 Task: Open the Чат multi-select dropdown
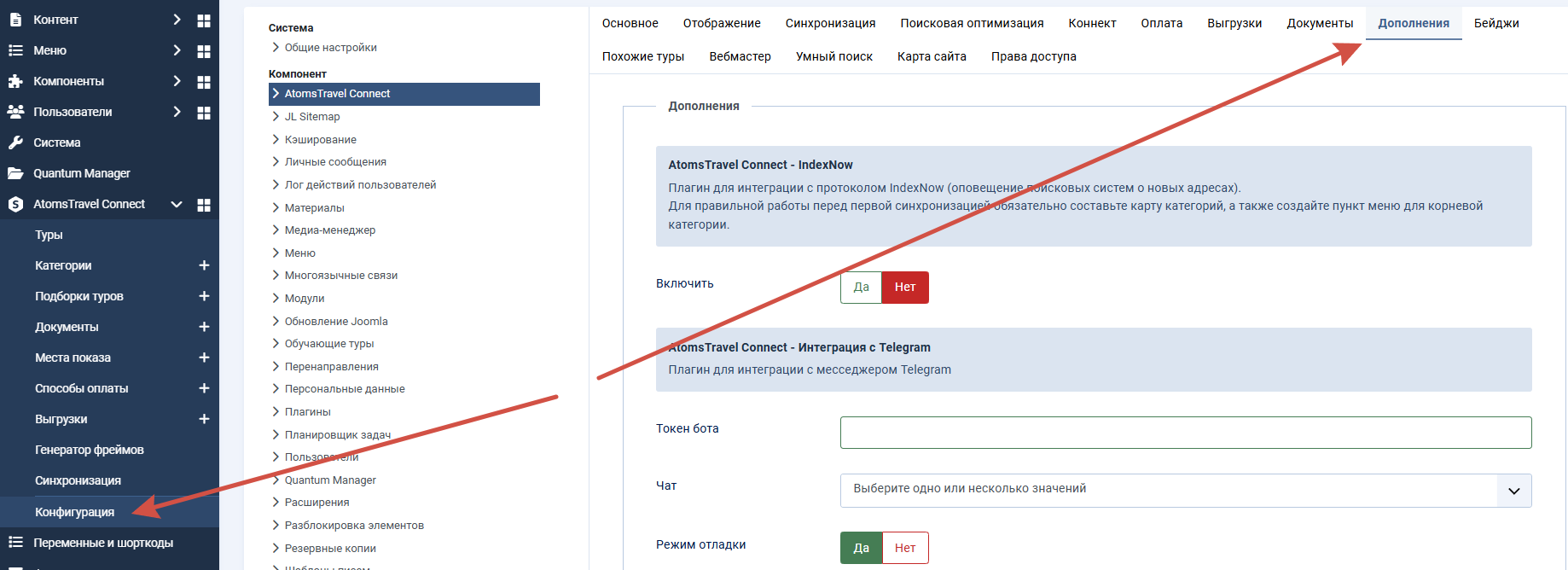click(x=1186, y=491)
